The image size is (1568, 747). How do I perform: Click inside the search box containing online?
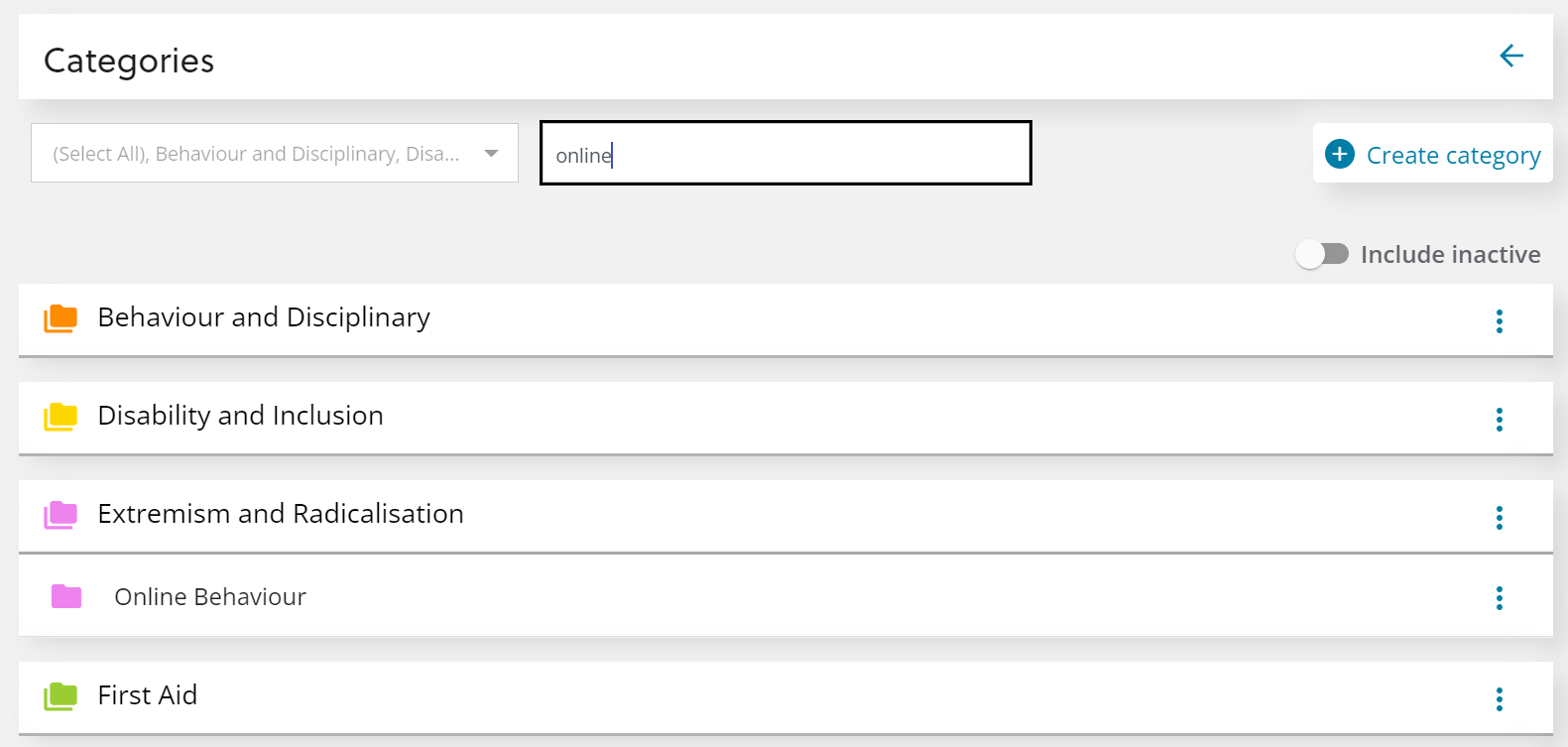[x=784, y=154]
